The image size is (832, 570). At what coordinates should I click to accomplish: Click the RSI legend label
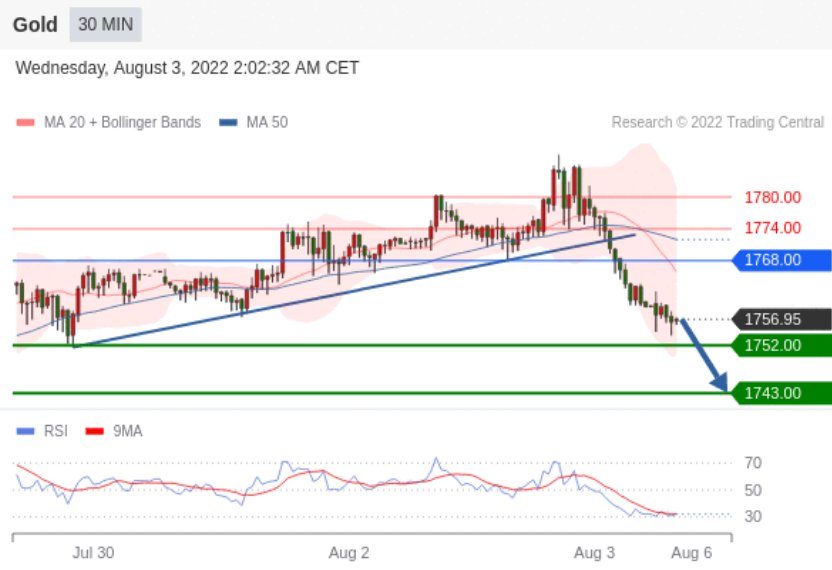pos(56,431)
